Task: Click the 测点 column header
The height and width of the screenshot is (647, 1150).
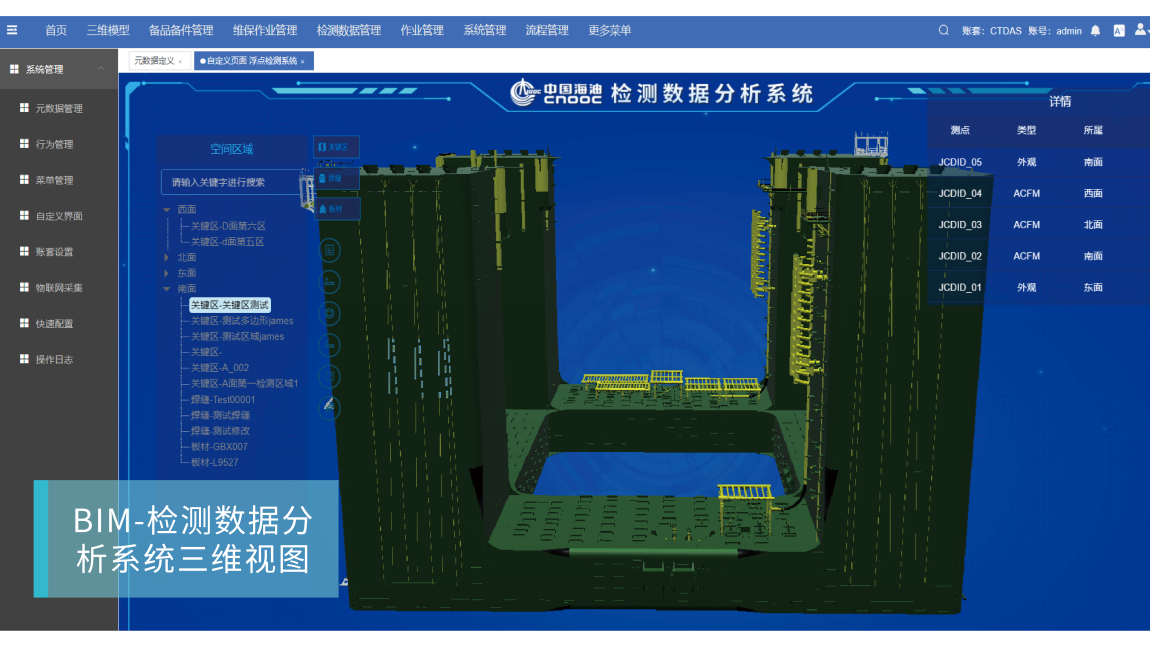Action: [x=960, y=130]
